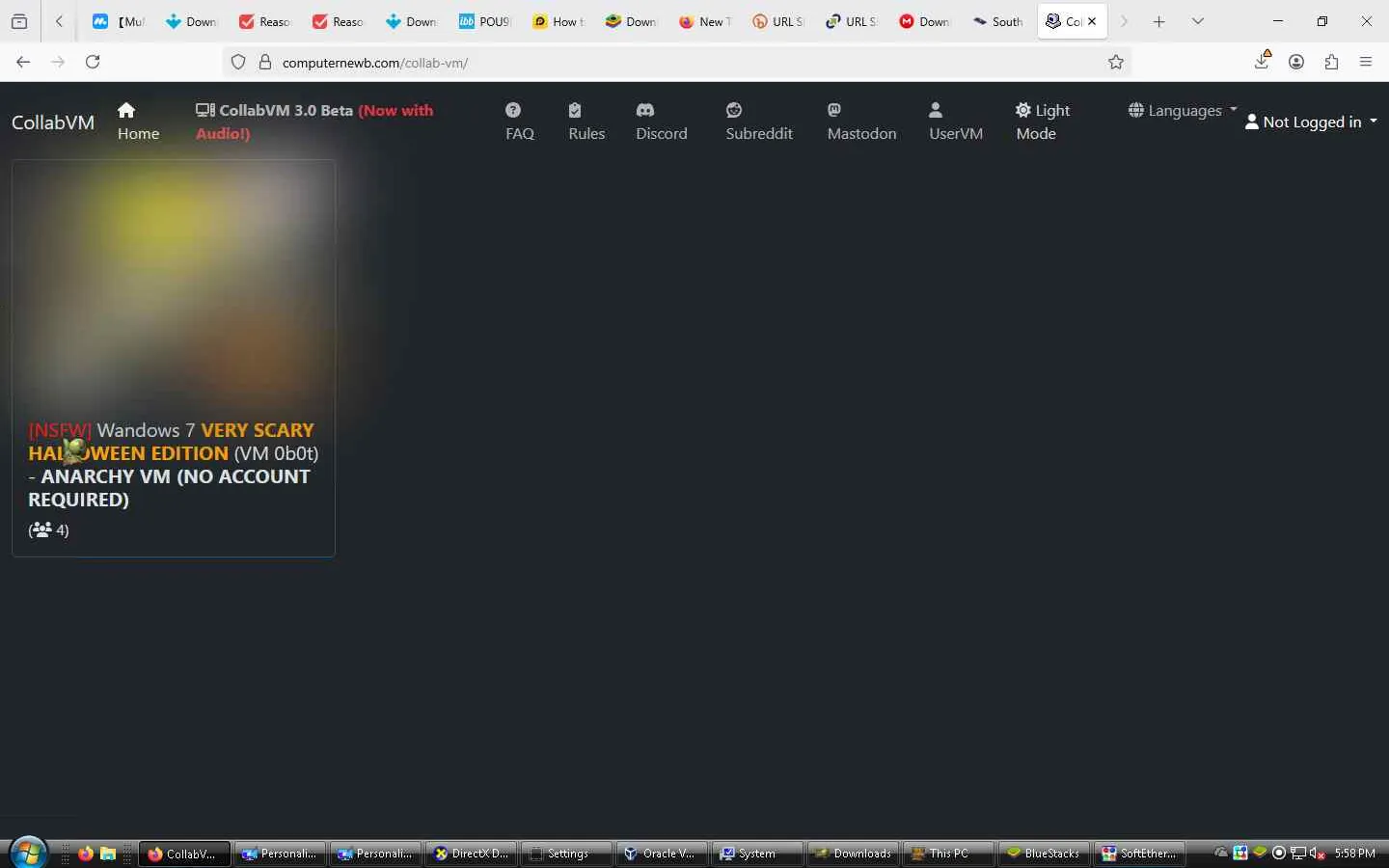Open the Firefox hamburger application menu

(1366, 62)
